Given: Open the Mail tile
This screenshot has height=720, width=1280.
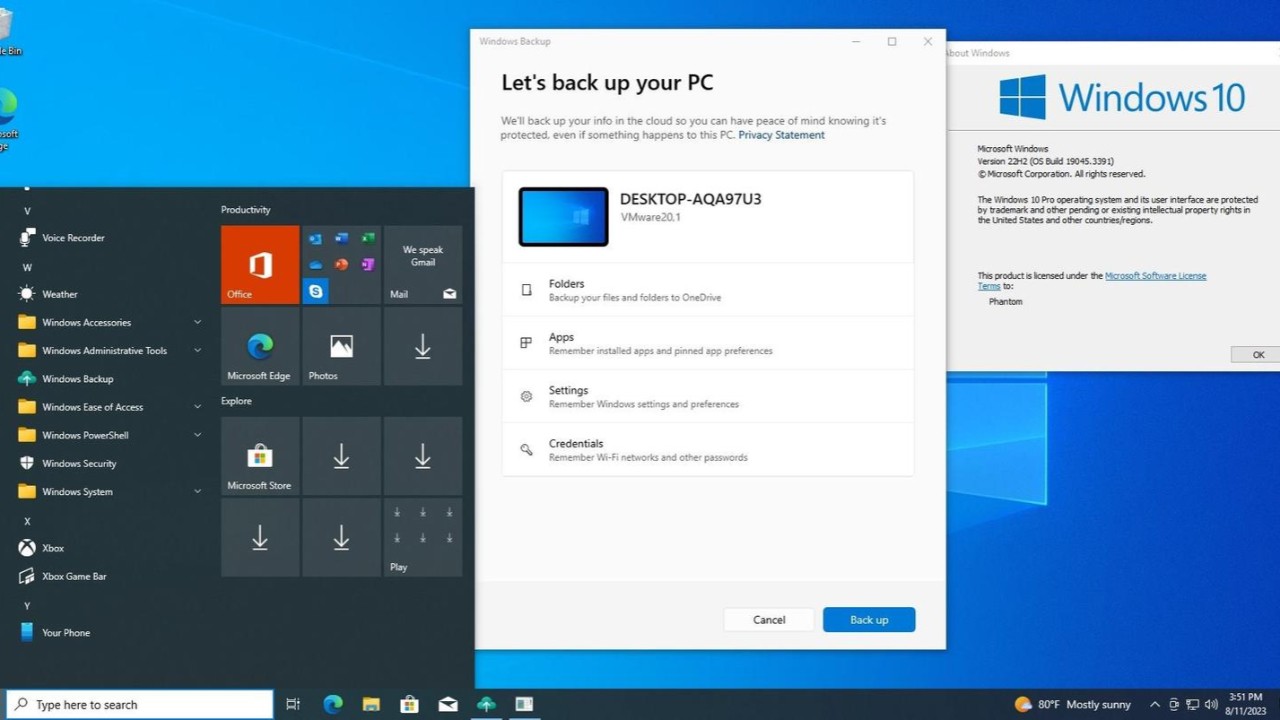Looking at the screenshot, I should pos(423,265).
